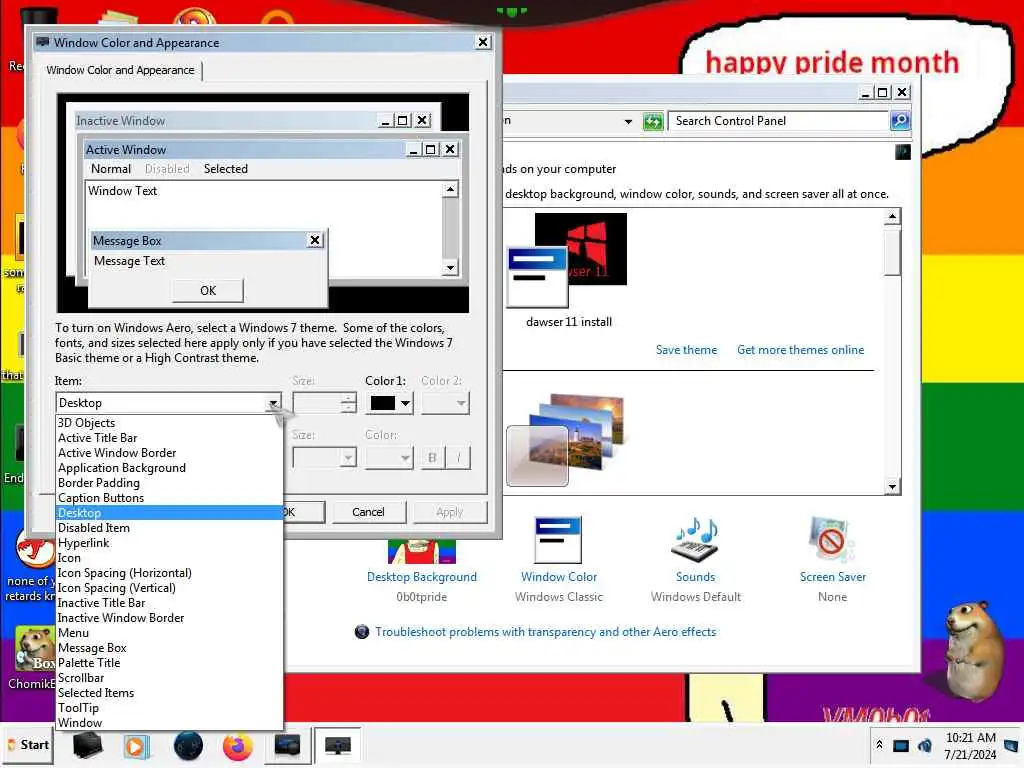Click the Cancel button in appearance dialog
This screenshot has height=768, width=1024.
point(368,512)
